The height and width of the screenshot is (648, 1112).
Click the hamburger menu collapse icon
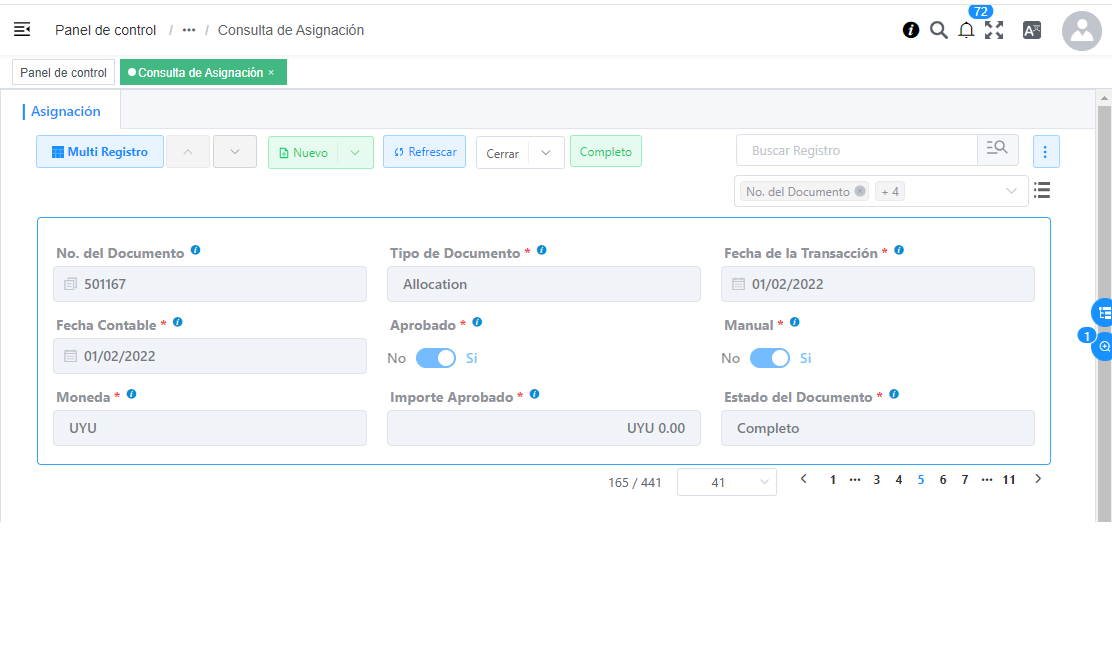pyautogui.click(x=22, y=30)
